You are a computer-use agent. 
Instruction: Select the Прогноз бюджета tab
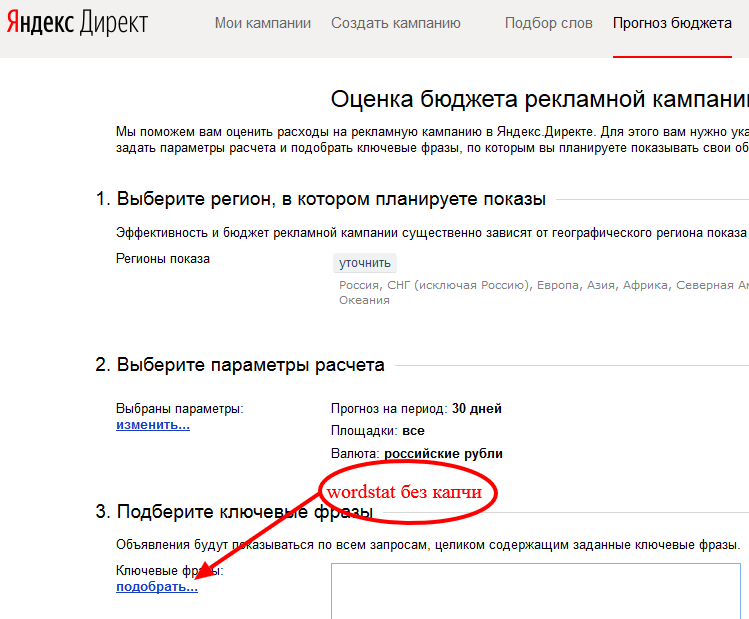click(672, 23)
